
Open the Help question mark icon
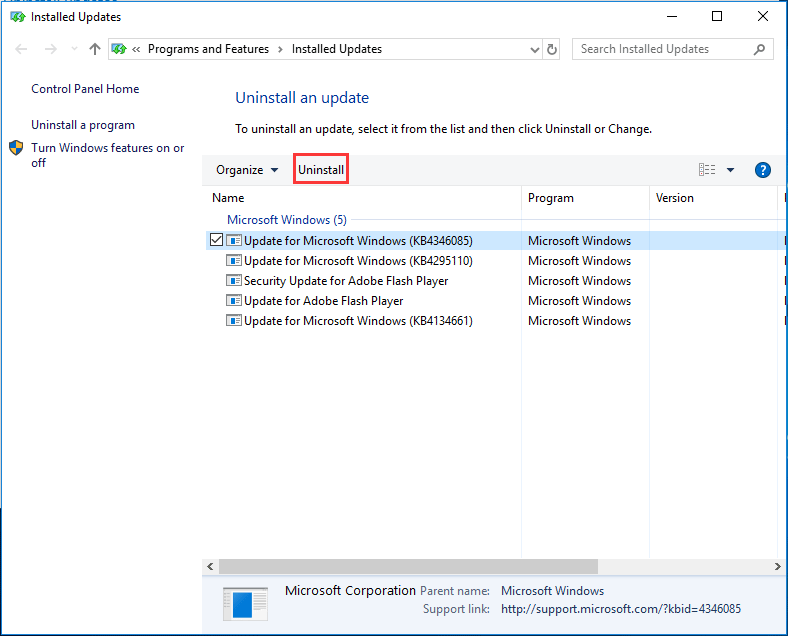coord(762,170)
